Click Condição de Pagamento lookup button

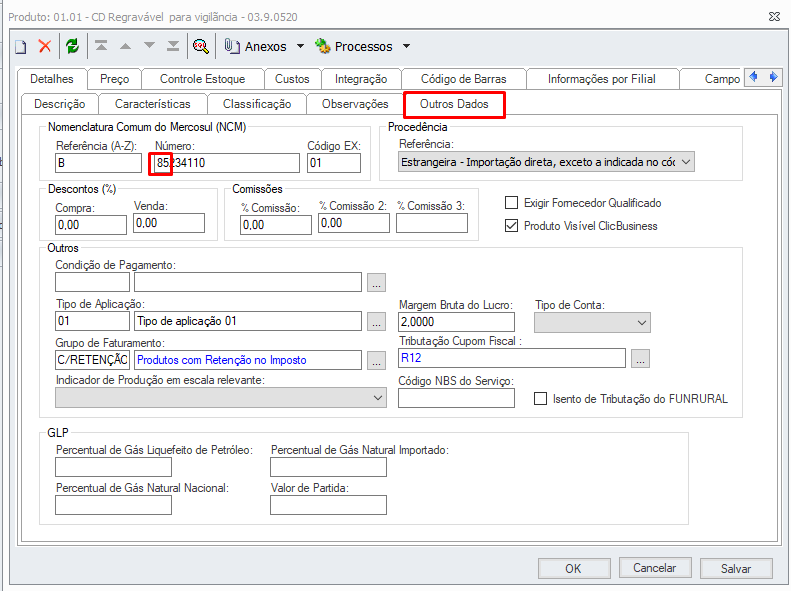[x=376, y=282]
